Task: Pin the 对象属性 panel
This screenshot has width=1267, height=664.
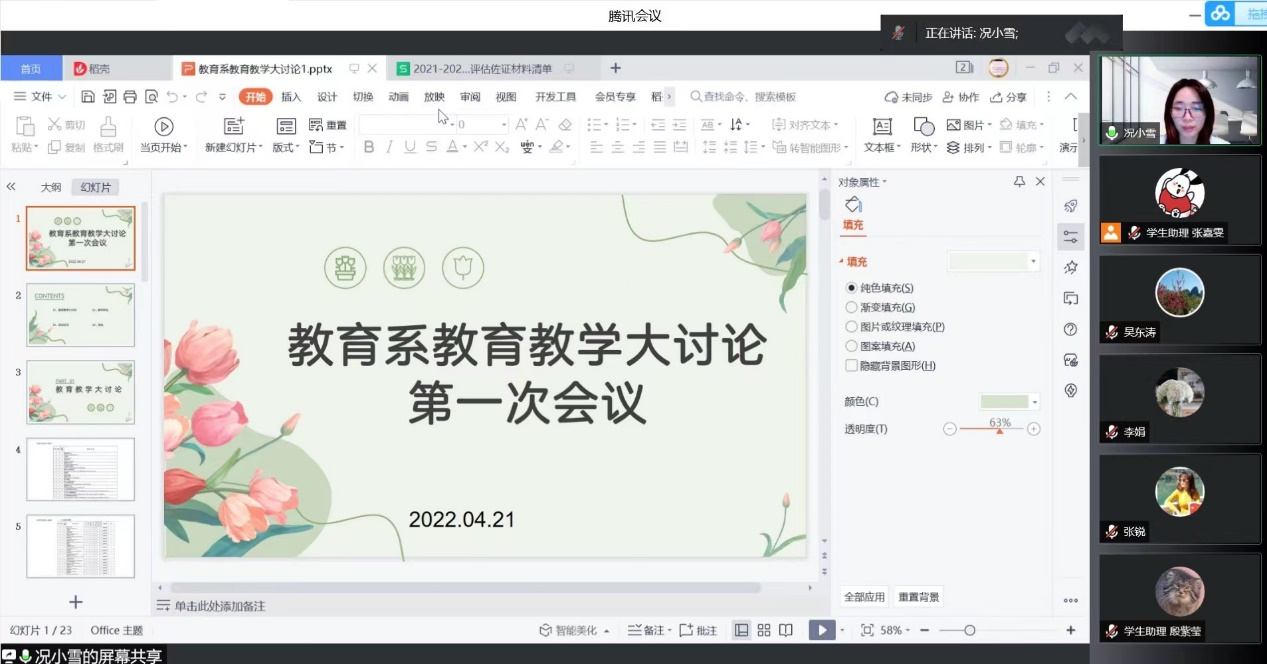Action: click(x=1019, y=182)
